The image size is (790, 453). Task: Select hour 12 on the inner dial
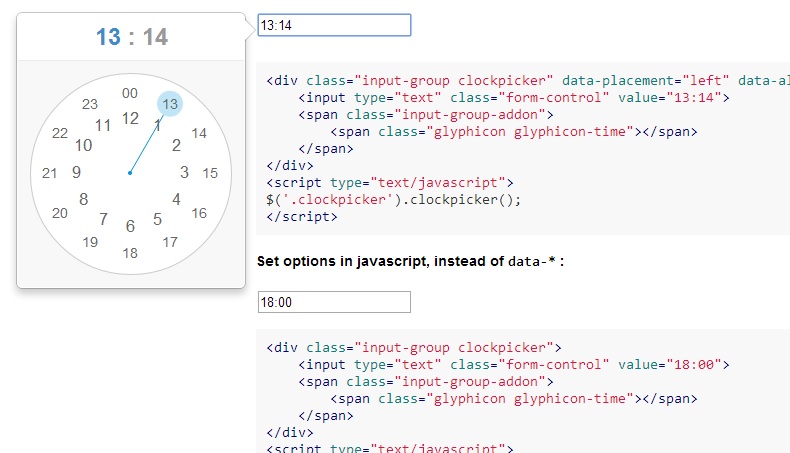130,118
